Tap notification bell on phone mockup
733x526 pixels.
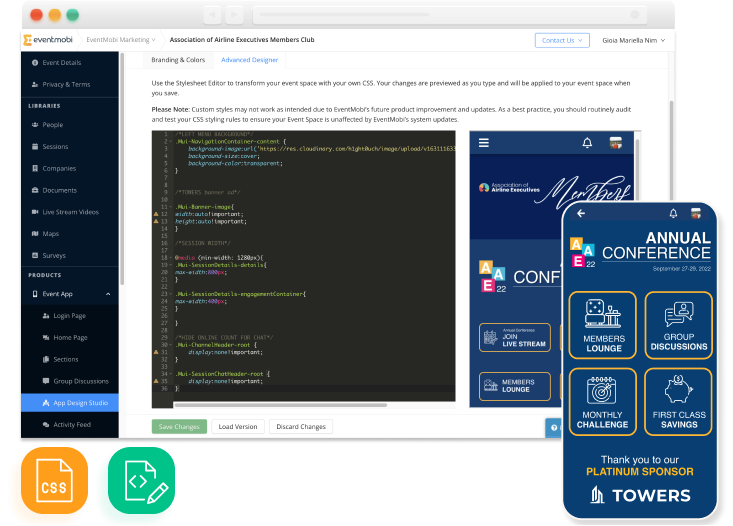click(673, 213)
